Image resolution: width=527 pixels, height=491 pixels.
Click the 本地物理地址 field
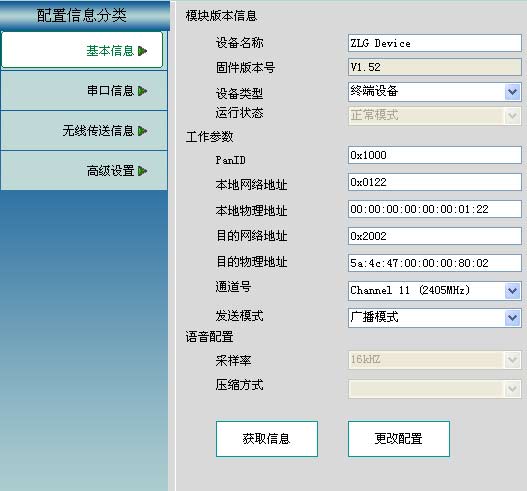click(435, 209)
